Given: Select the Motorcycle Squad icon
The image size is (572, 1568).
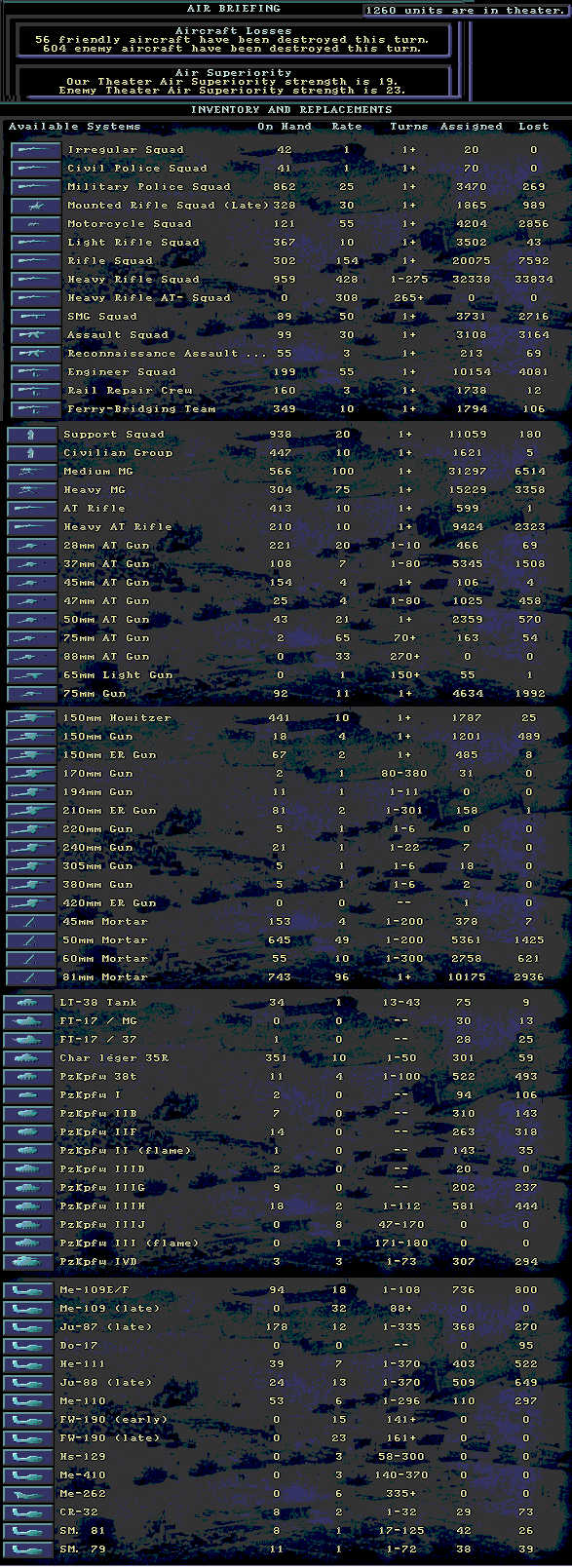Looking at the screenshot, I should point(36,224).
